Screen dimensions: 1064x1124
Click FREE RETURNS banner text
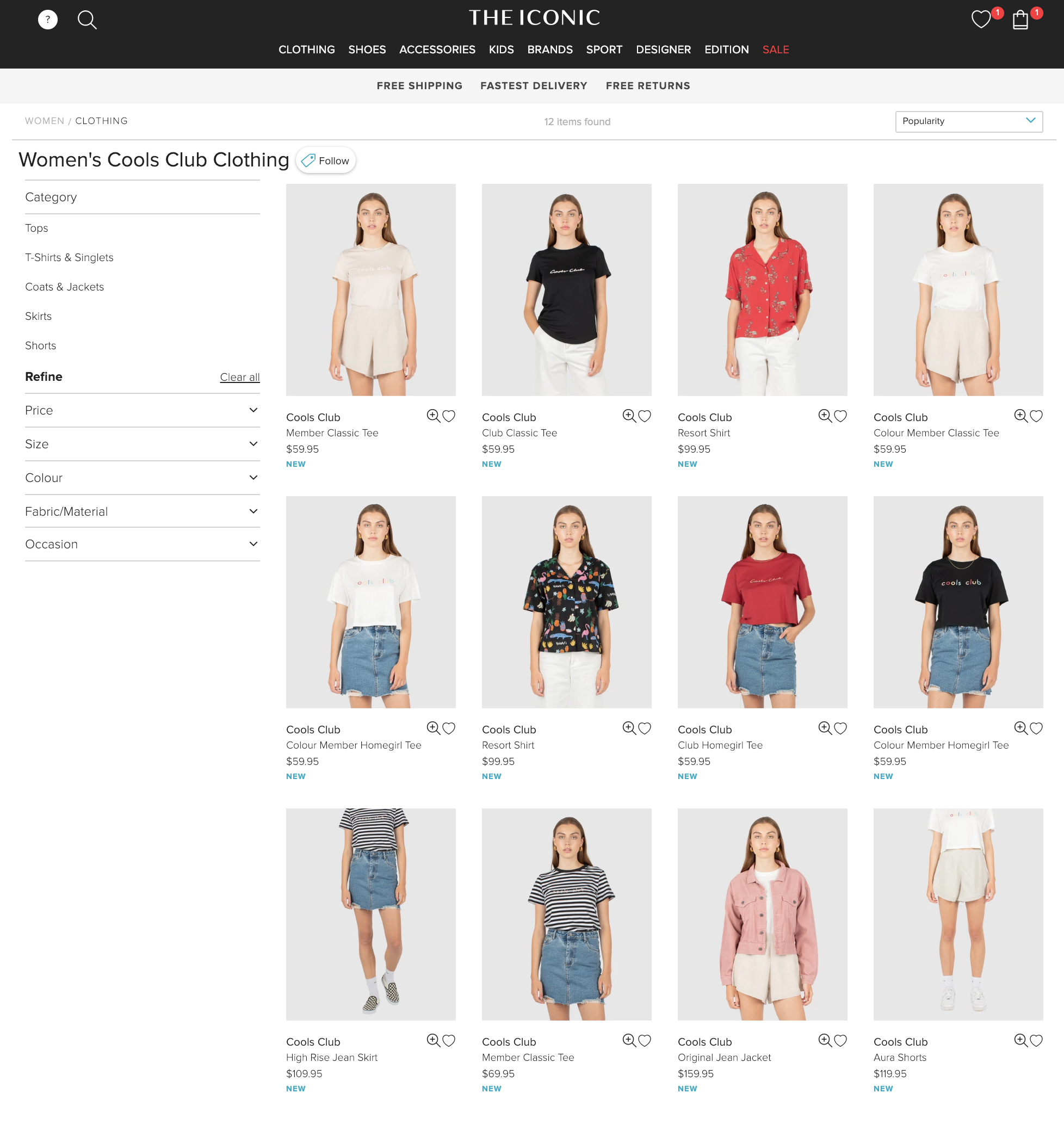tap(647, 85)
